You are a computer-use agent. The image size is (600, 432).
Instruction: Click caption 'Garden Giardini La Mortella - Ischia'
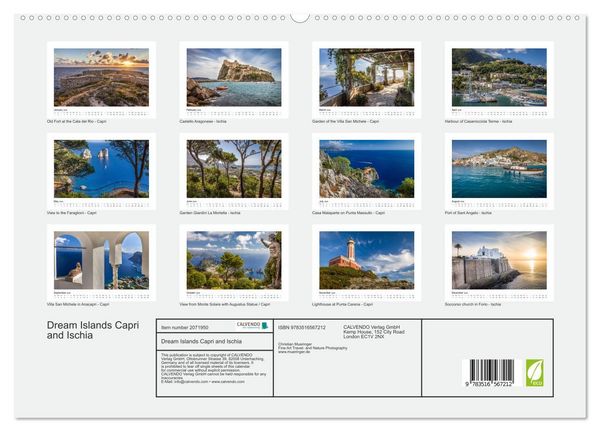pyautogui.click(x=210, y=213)
